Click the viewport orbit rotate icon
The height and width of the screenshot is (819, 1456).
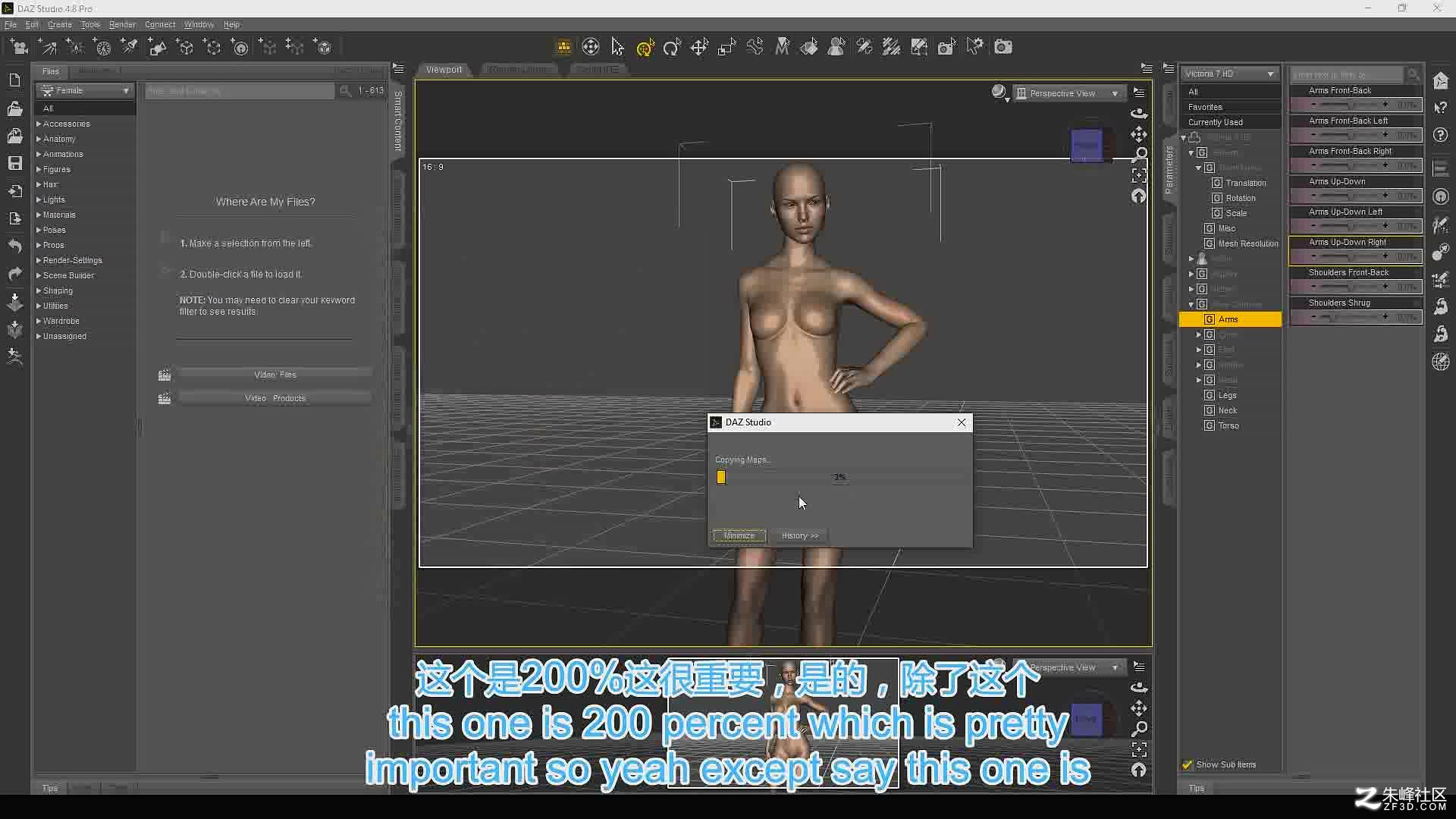tap(1138, 113)
